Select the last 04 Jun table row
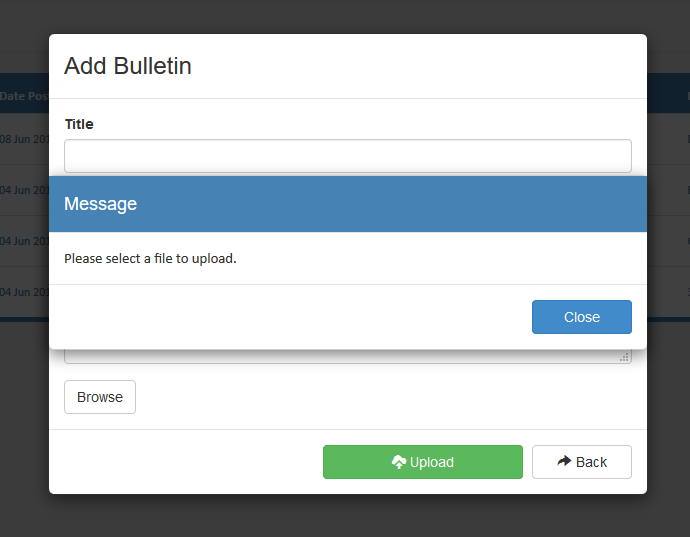 click(x=24, y=292)
